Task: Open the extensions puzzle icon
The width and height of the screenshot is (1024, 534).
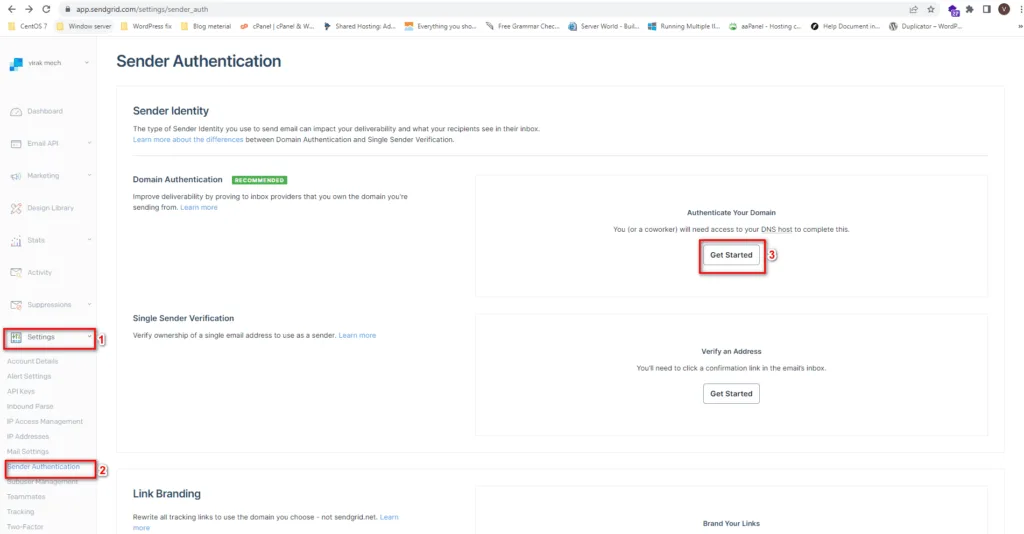Action: (x=970, y=9)
